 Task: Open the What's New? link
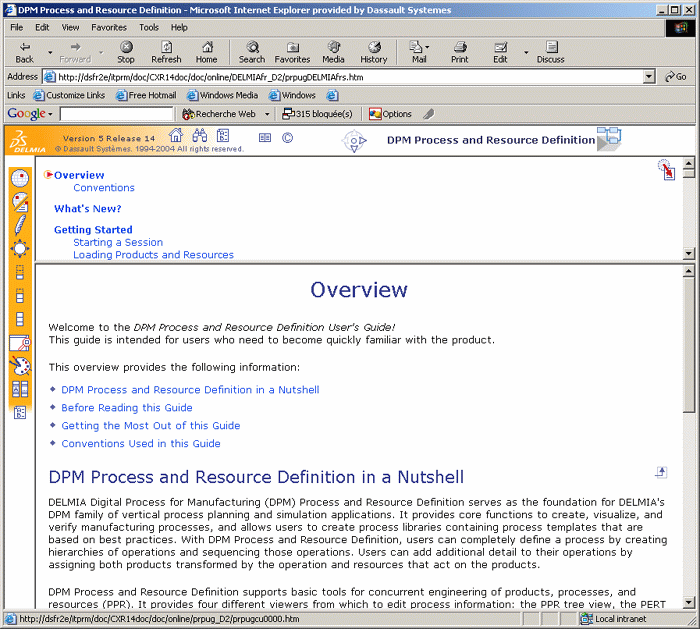[x=88, y=208]
